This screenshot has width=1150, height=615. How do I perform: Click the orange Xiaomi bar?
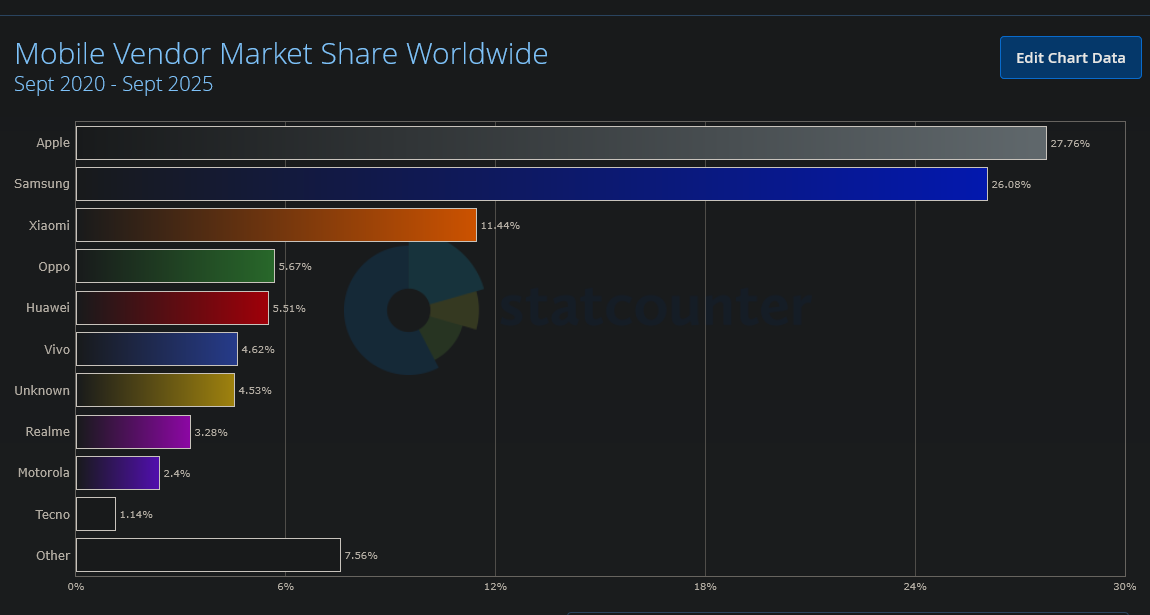276,225
